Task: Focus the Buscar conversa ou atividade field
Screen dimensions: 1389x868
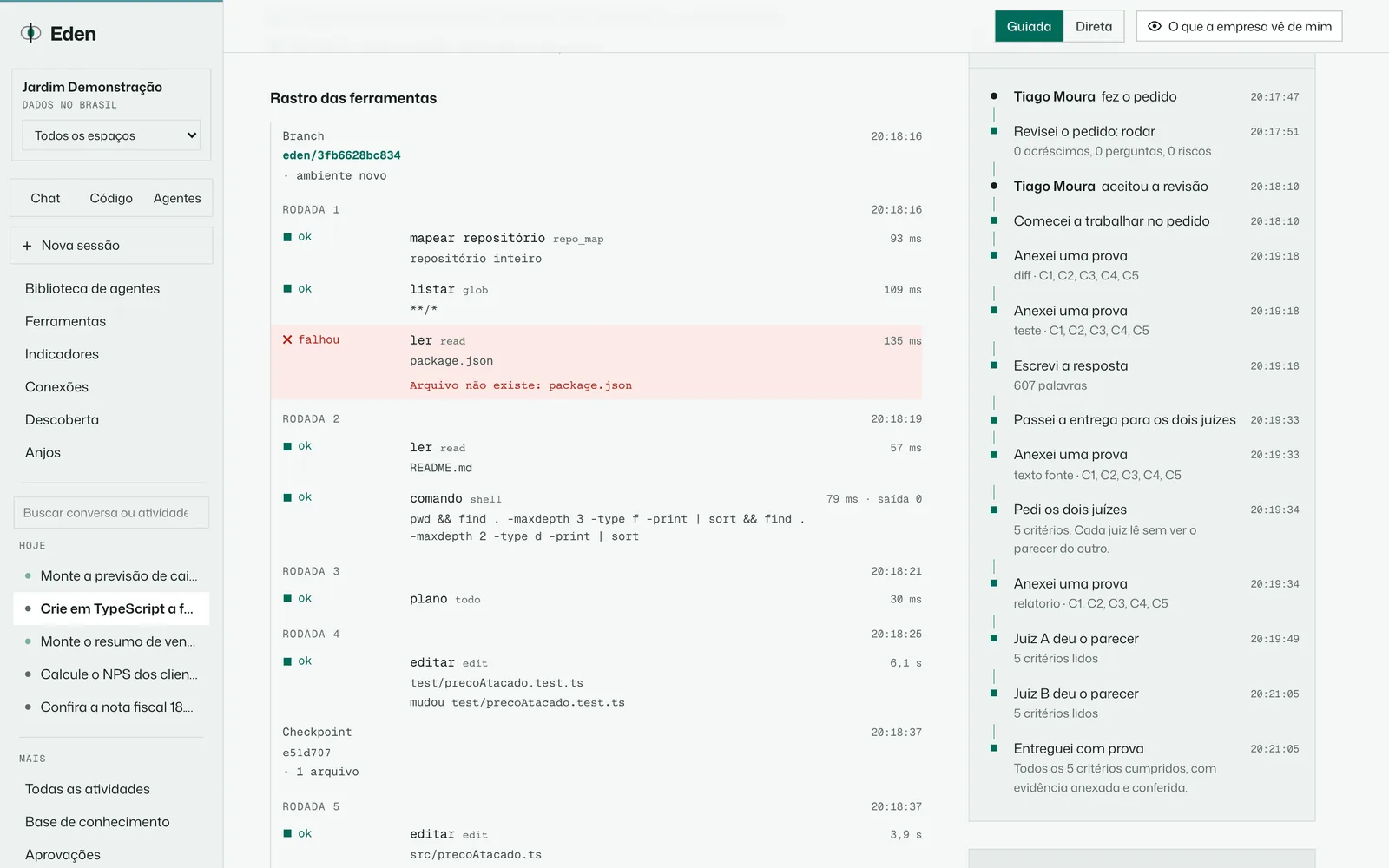Action: point(111,513)
